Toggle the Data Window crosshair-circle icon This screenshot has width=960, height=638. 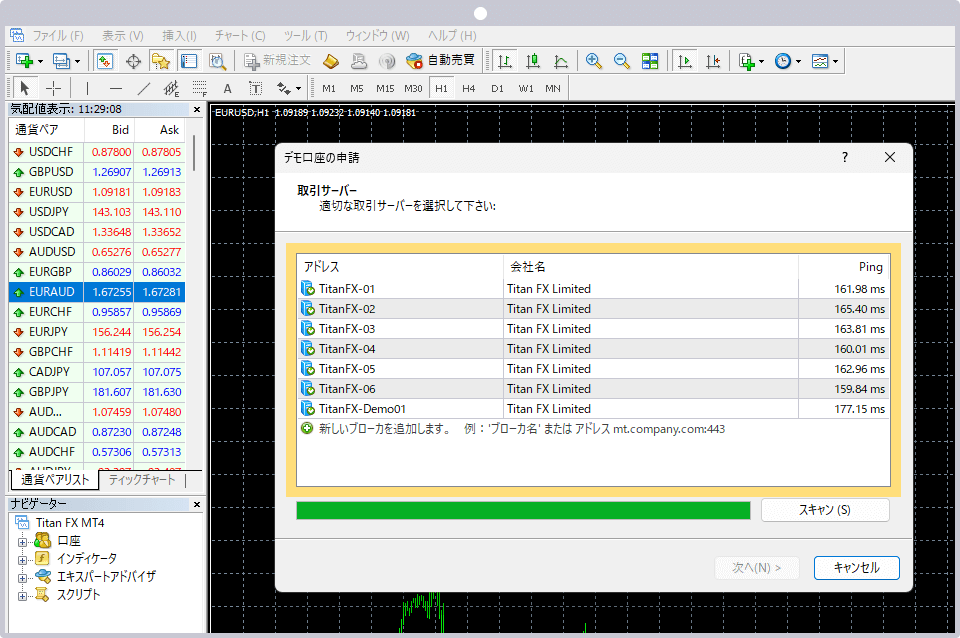[x=133, y=61]
